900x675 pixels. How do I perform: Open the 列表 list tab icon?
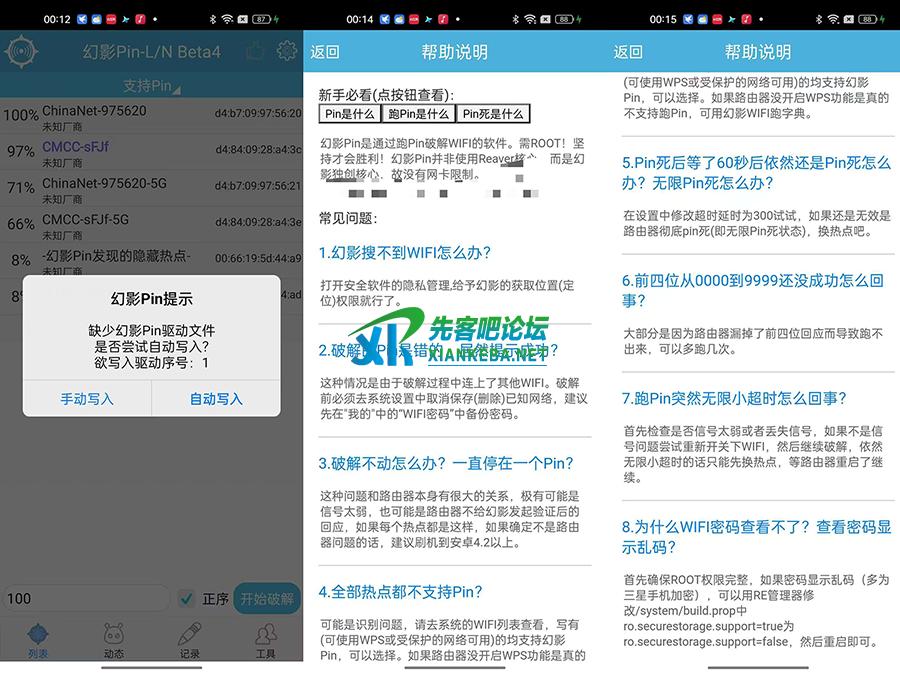[x=38, y=640]
